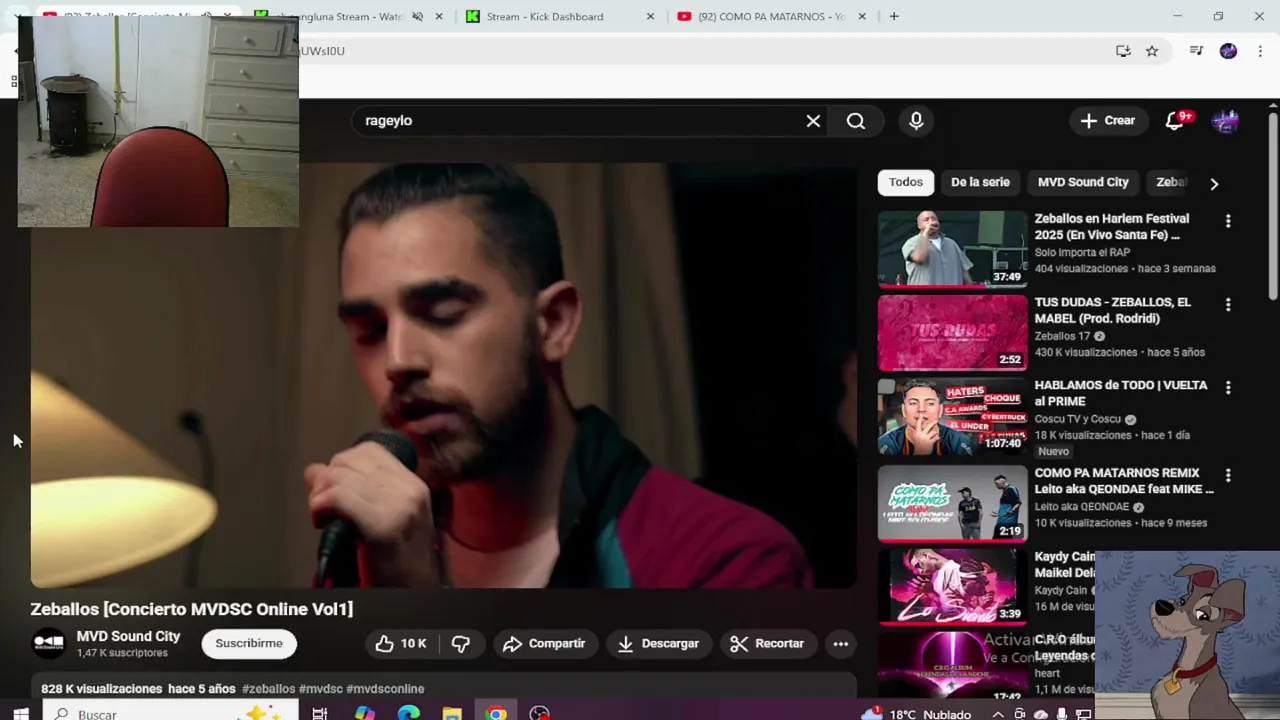
Task: Close the Kick Dashboard tab
Action: 650,16
